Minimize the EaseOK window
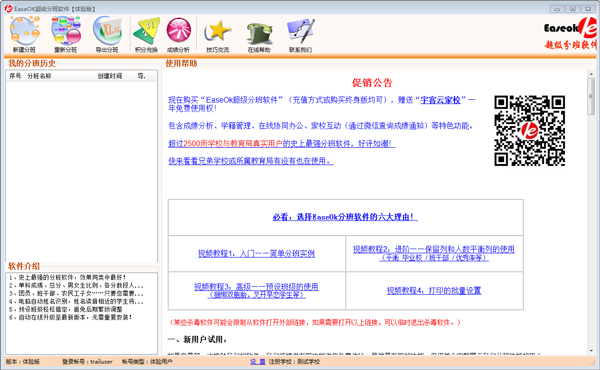 (557, 8)
